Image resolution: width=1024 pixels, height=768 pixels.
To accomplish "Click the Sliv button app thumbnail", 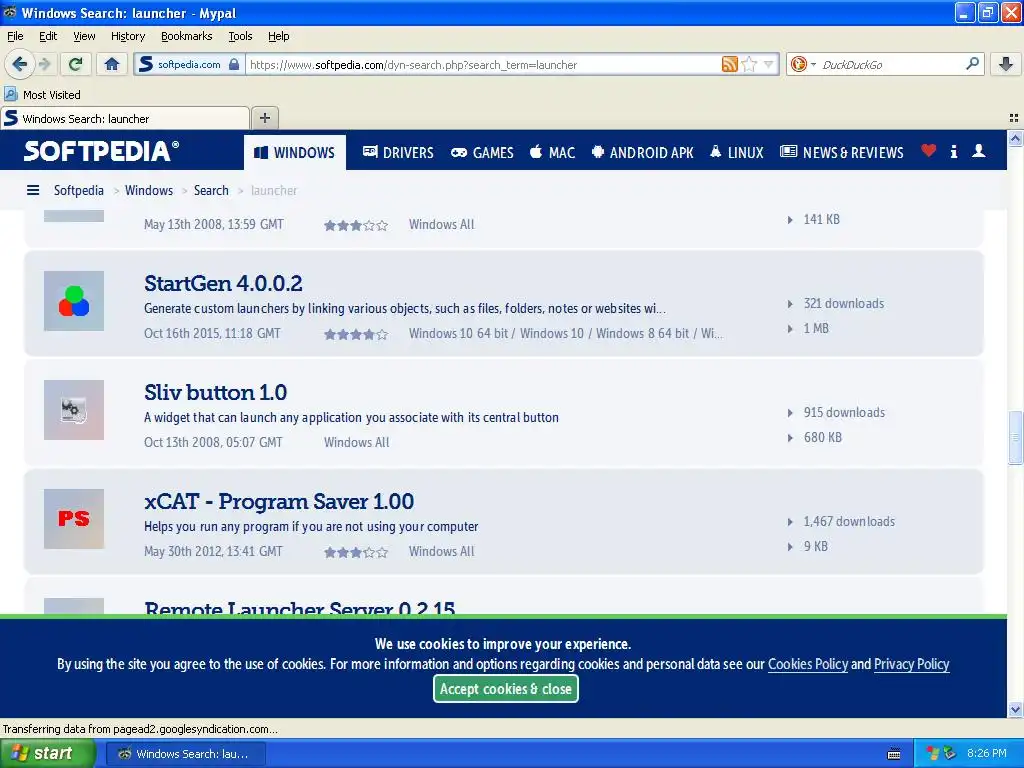I will point(74,409).
